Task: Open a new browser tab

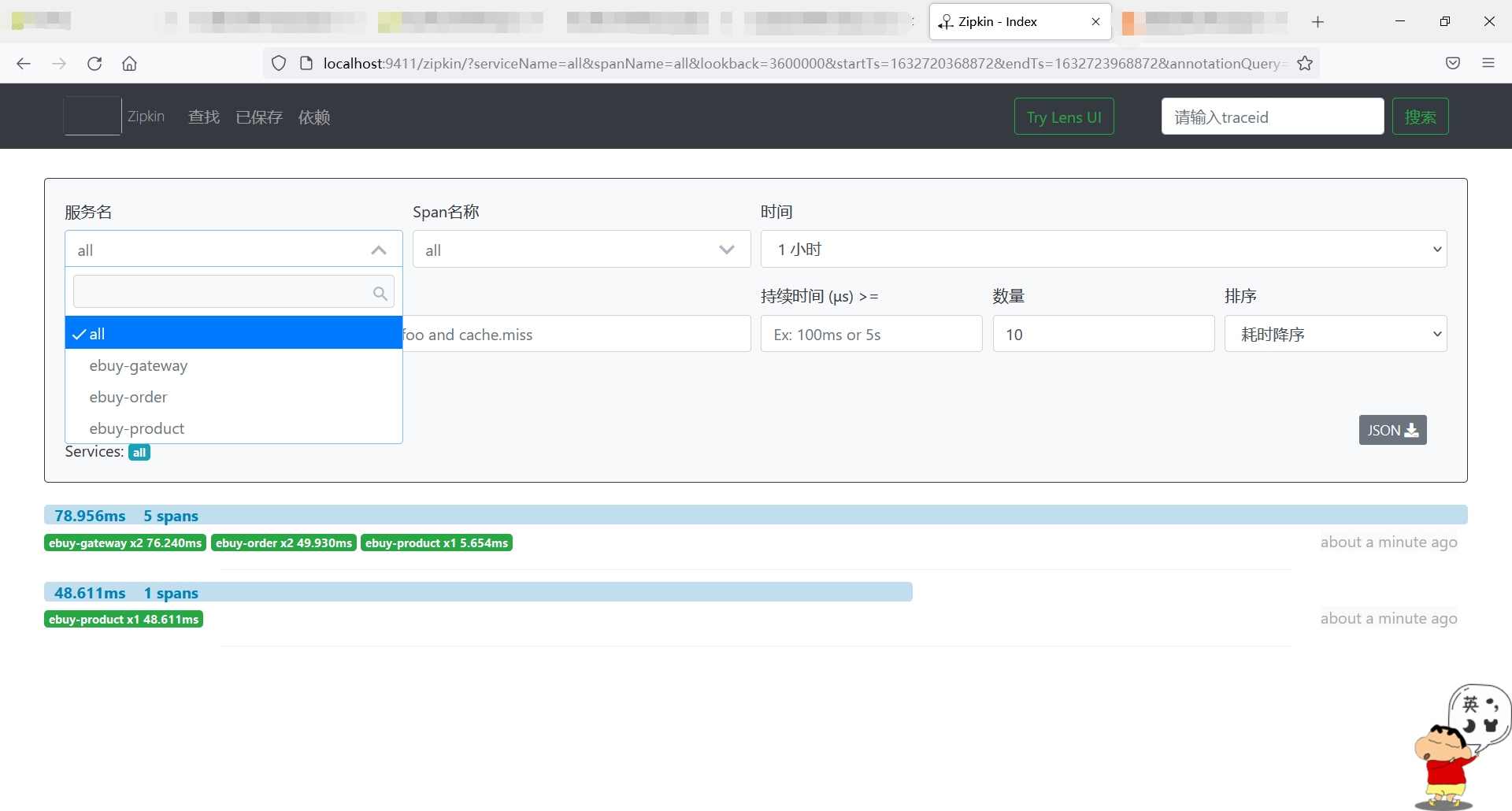Action: click(1317, 22)
